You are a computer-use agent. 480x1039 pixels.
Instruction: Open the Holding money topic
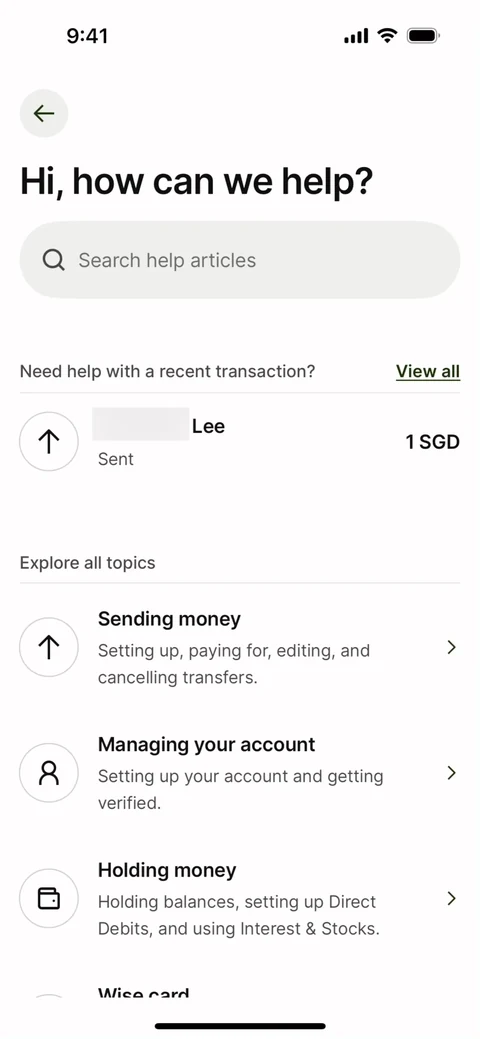coord(240,899)
